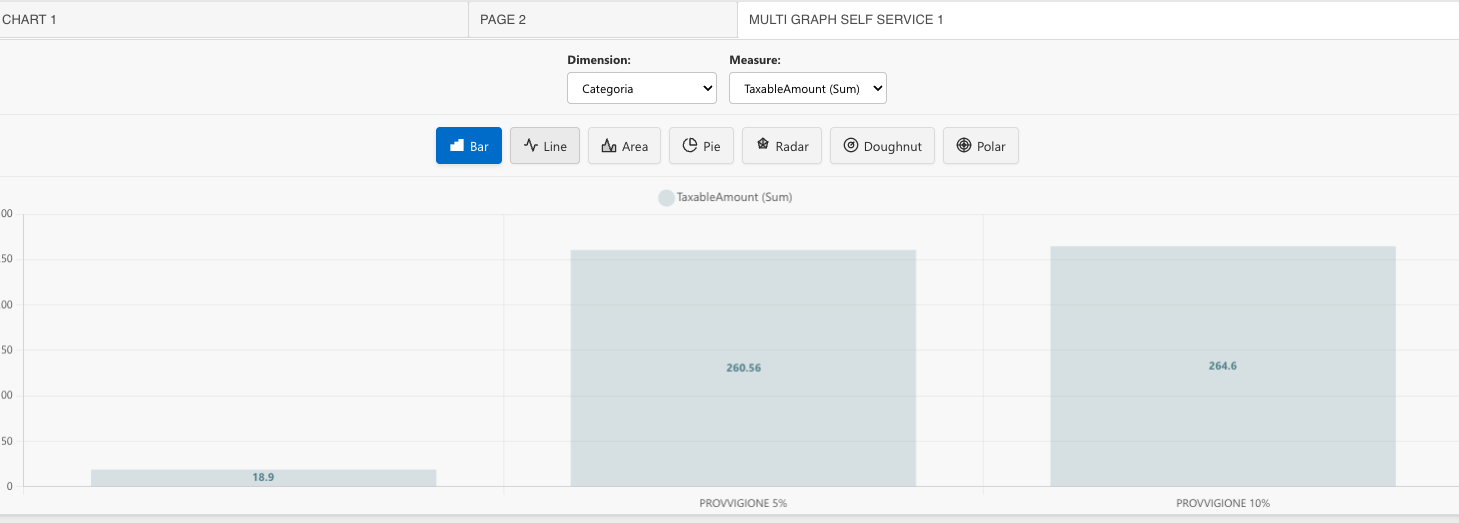
Task: Switch chart type to Radar
Action: (x=782, y=146)
